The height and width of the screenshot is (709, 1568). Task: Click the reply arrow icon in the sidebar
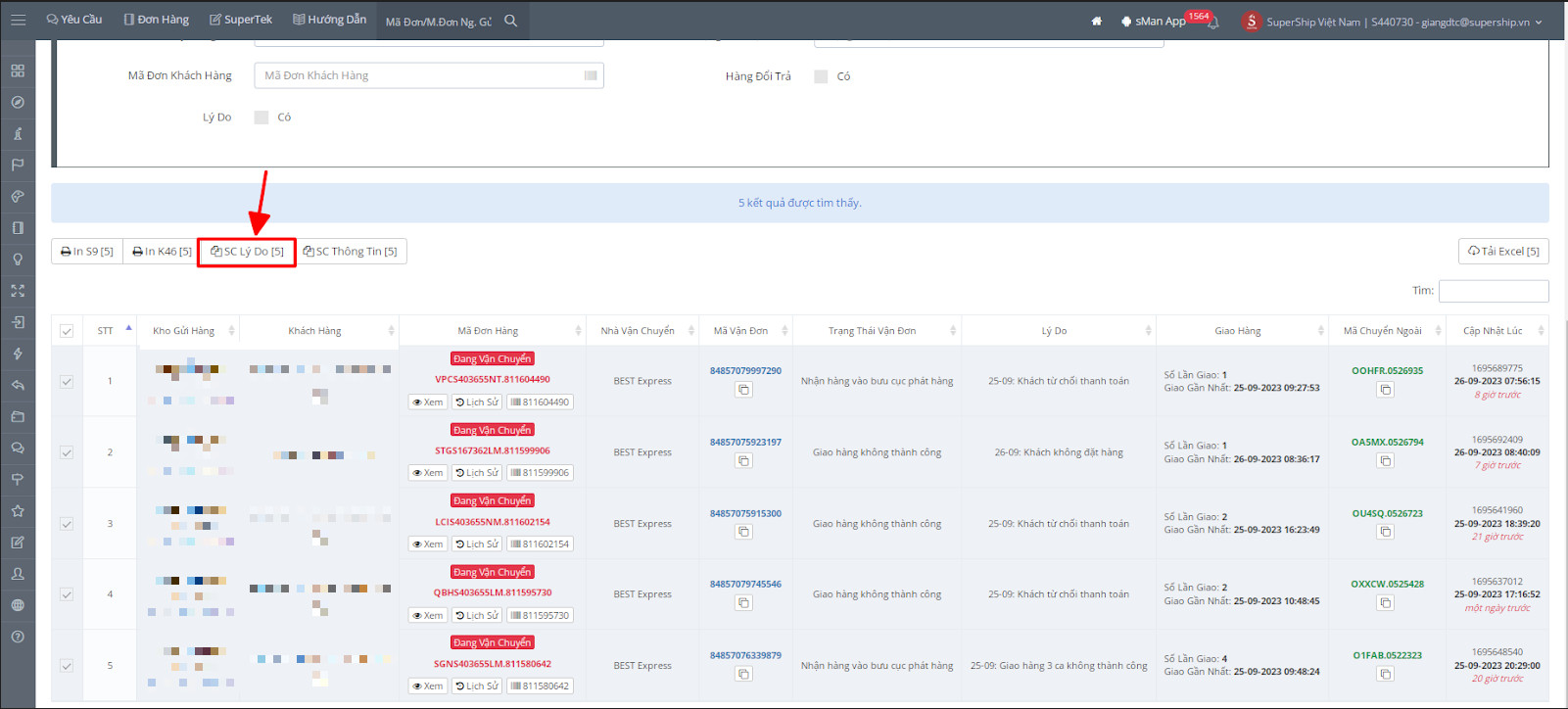pos(18,385)
